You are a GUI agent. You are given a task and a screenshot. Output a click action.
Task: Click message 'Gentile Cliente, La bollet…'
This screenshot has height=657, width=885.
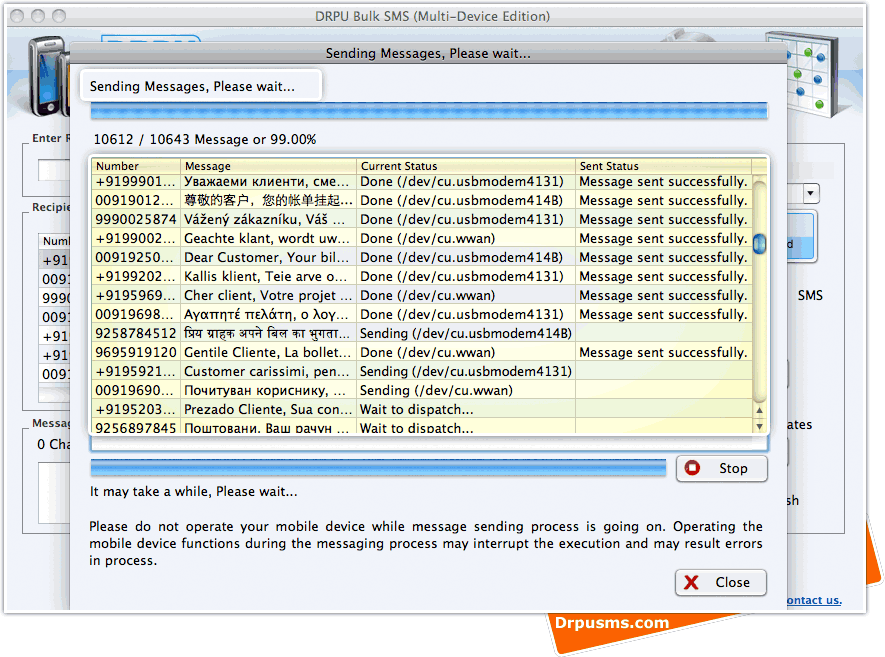pos(268,352)
